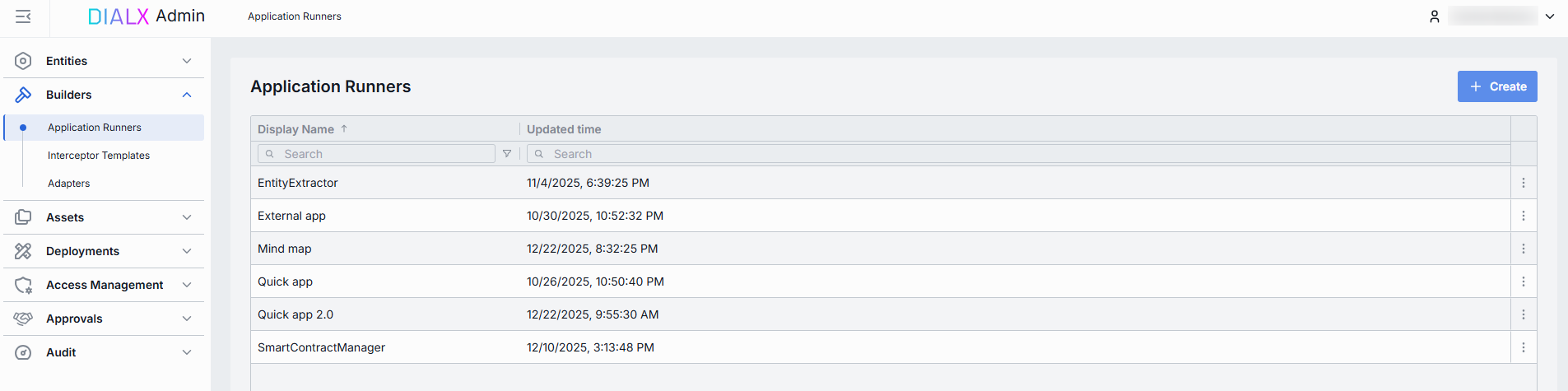Viewport: 1568px width, 391px height.
Task: Click the user profile icon
Action: [x=1434, y=16]
